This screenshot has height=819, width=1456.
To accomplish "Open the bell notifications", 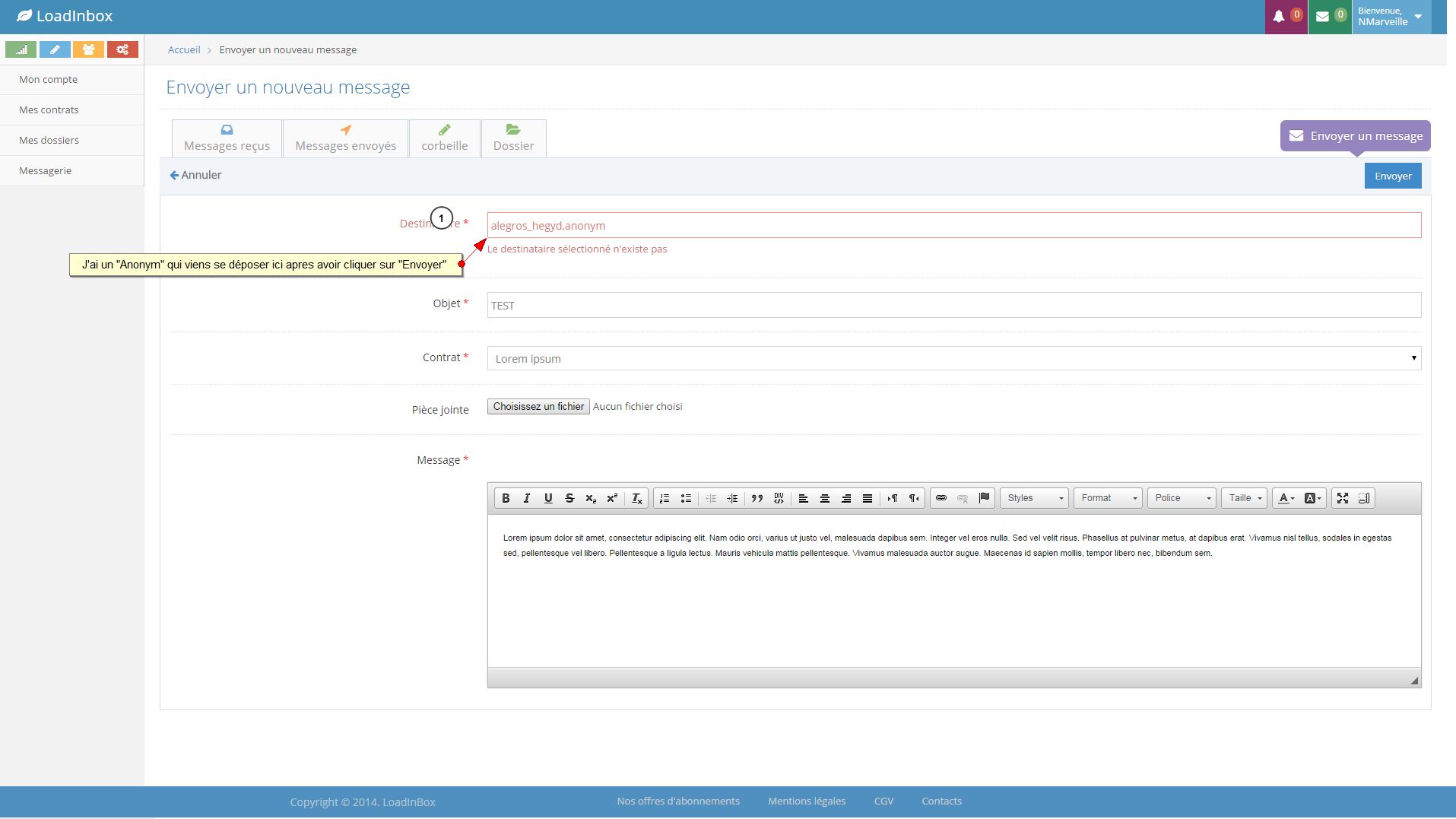I will [x=1286, y=17].
